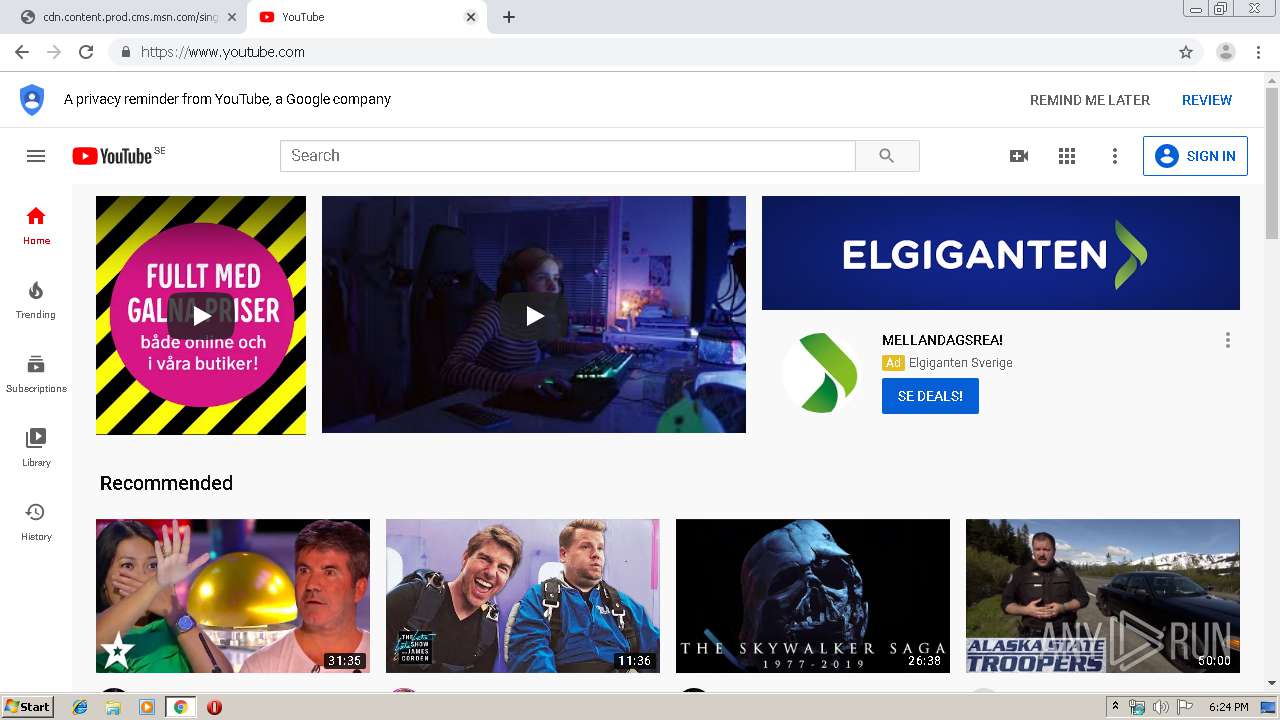Go forward in the browser

click(54, 52)
